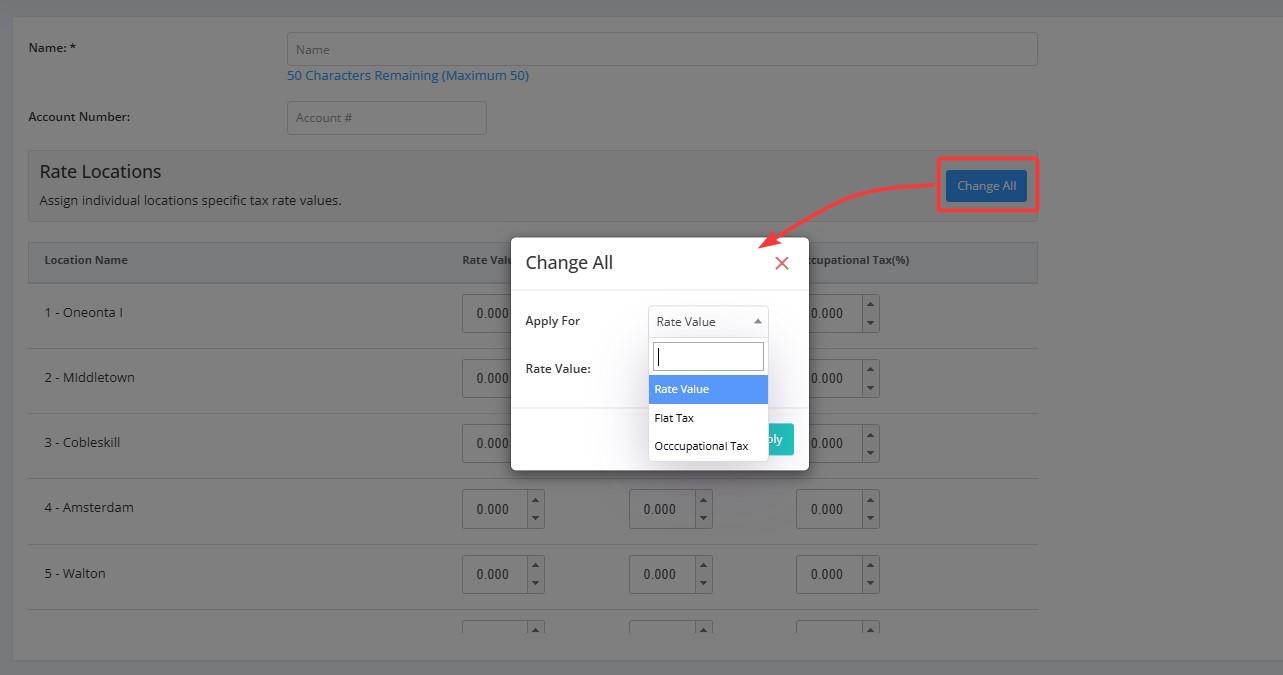Click Occupational Tax field for 4 - Amsterdam
Image resolution: width=1283 pixels, height=675 pixels.
(829, 509)
